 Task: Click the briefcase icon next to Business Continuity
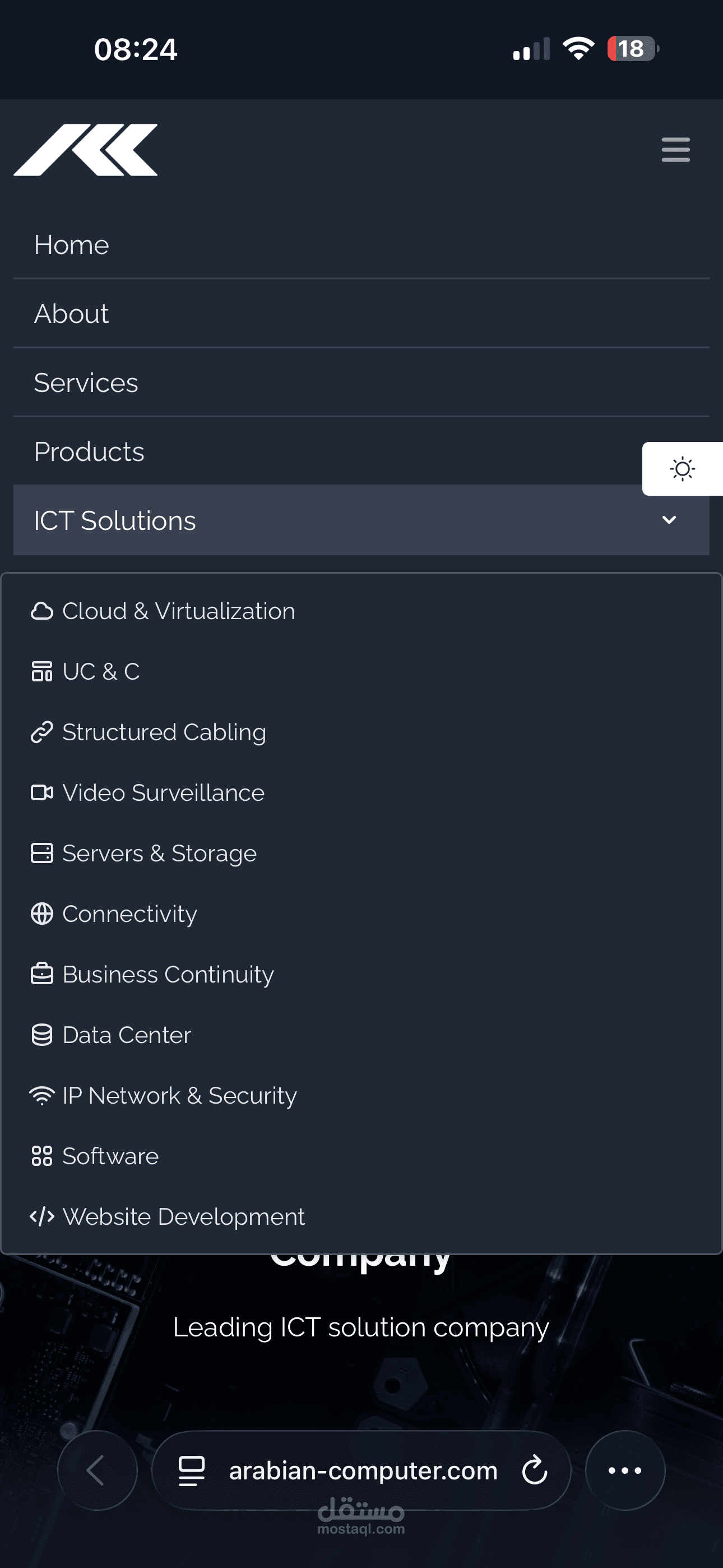pos(41,974)
